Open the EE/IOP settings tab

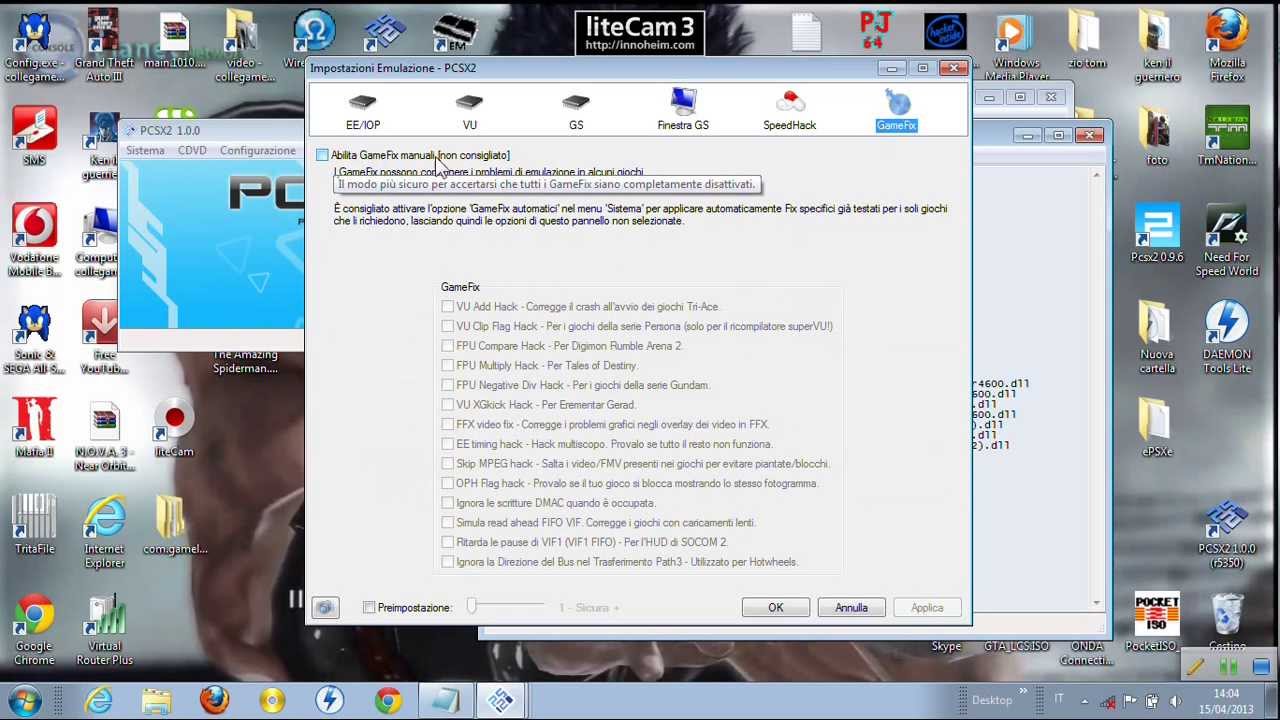[363, 110]
